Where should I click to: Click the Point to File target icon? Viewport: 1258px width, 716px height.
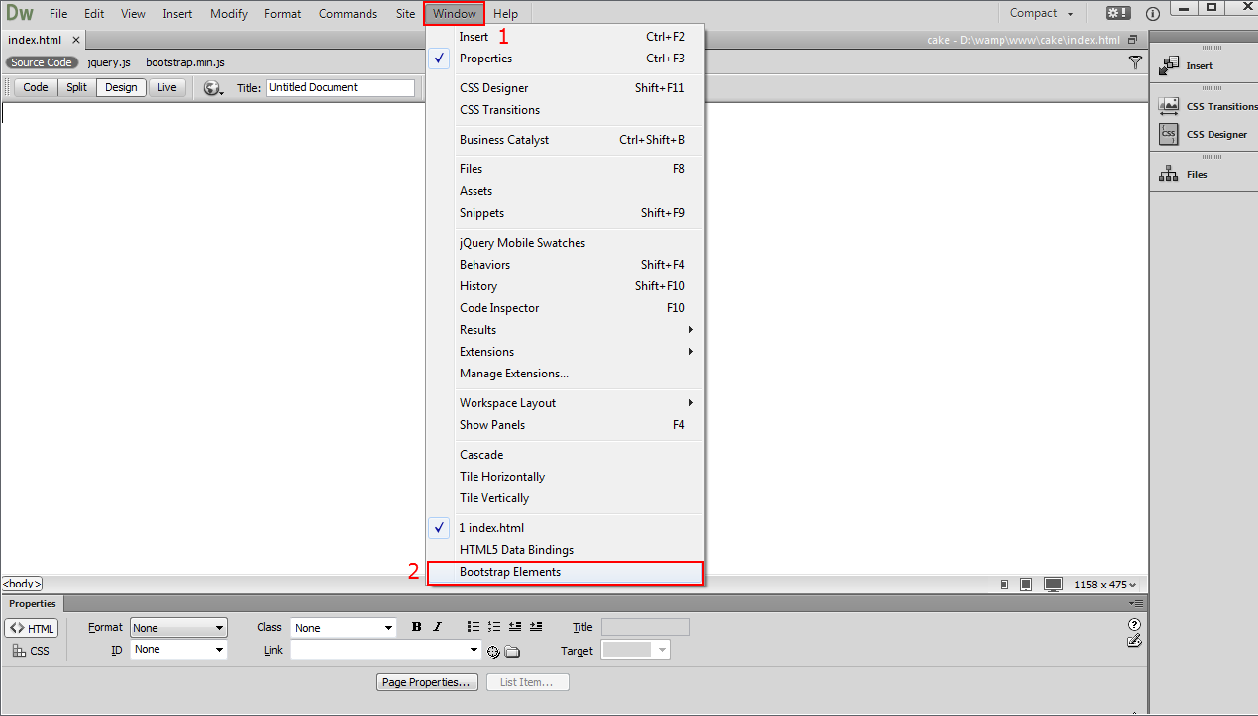point(493,652)
